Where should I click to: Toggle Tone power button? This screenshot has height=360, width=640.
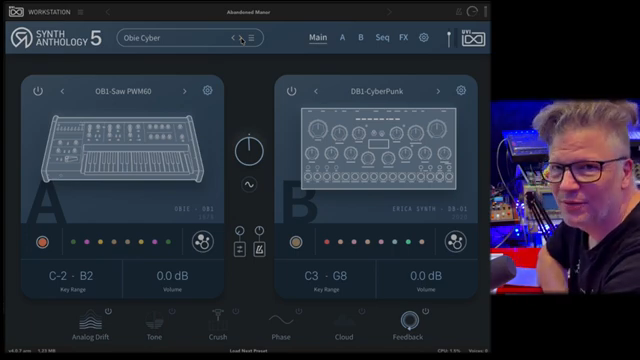point(172,311)
